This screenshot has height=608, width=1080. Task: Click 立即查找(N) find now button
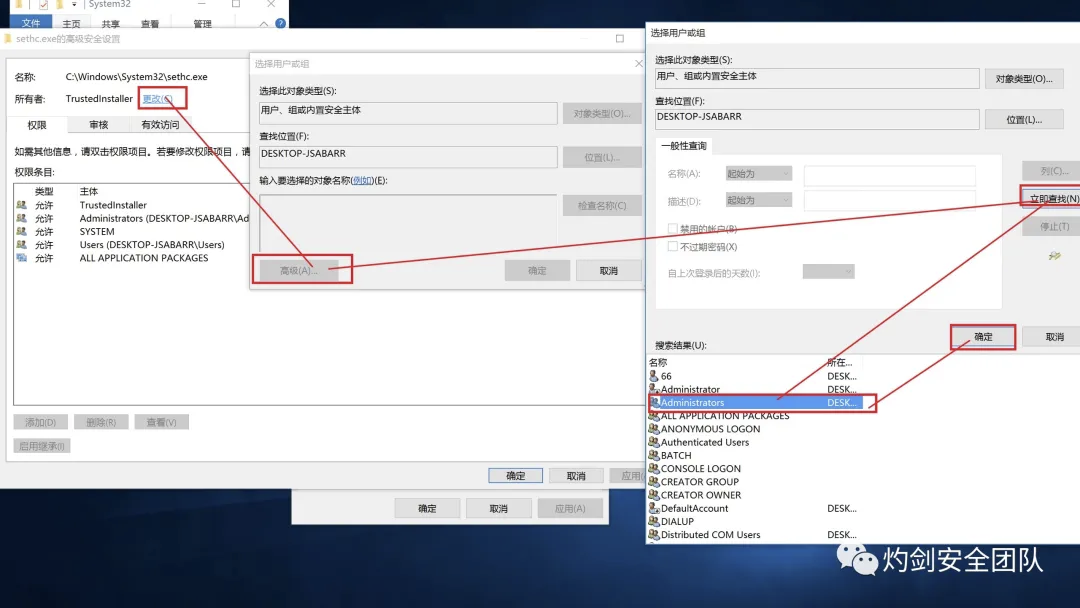click(1052, 198)
